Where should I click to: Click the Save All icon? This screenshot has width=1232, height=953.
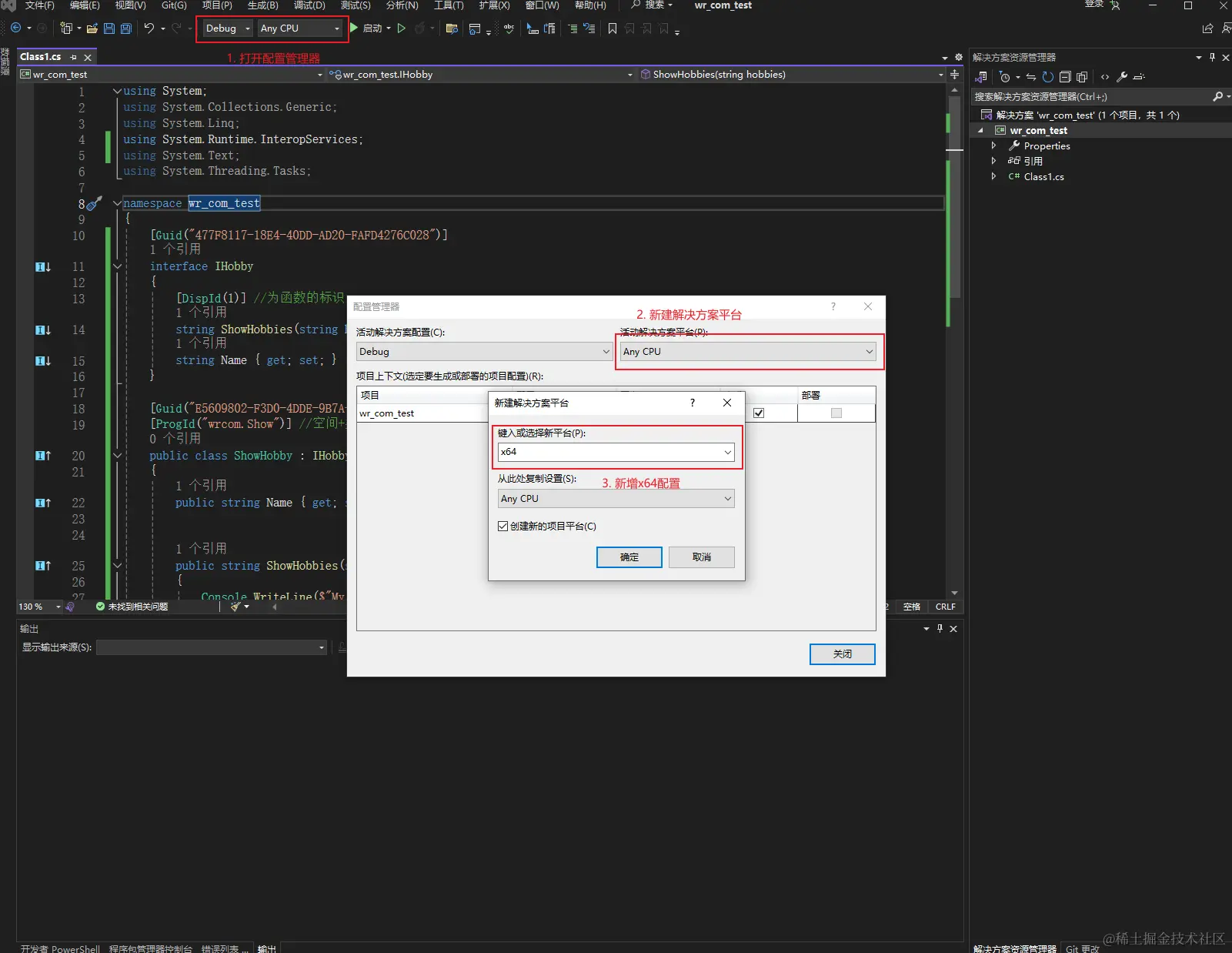(126, 28)
